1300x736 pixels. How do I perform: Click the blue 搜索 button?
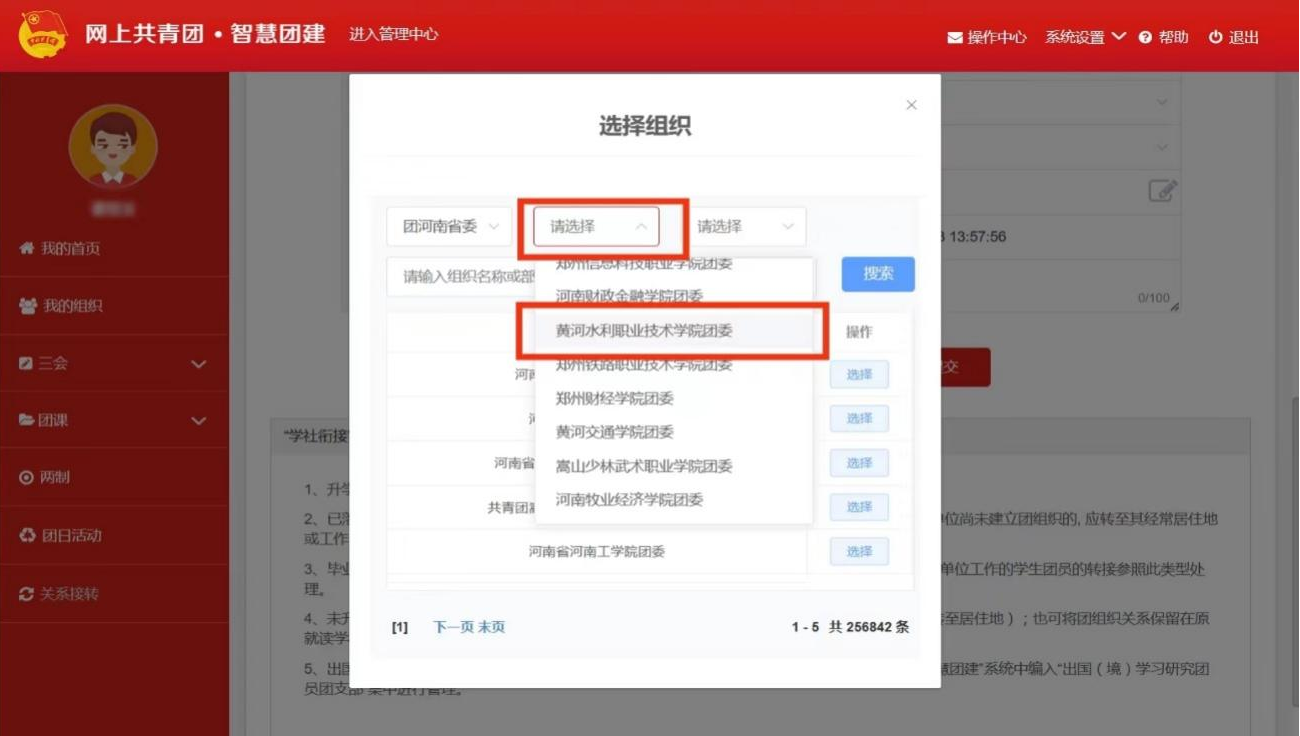878,274
